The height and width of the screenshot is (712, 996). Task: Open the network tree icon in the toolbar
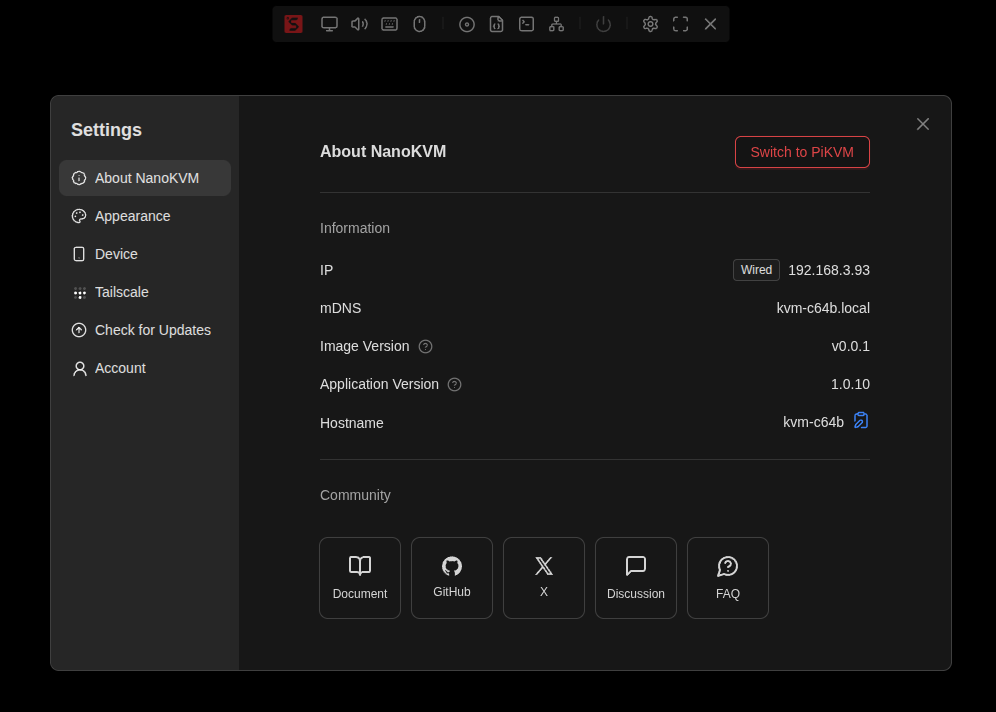[x=556, y=24]
